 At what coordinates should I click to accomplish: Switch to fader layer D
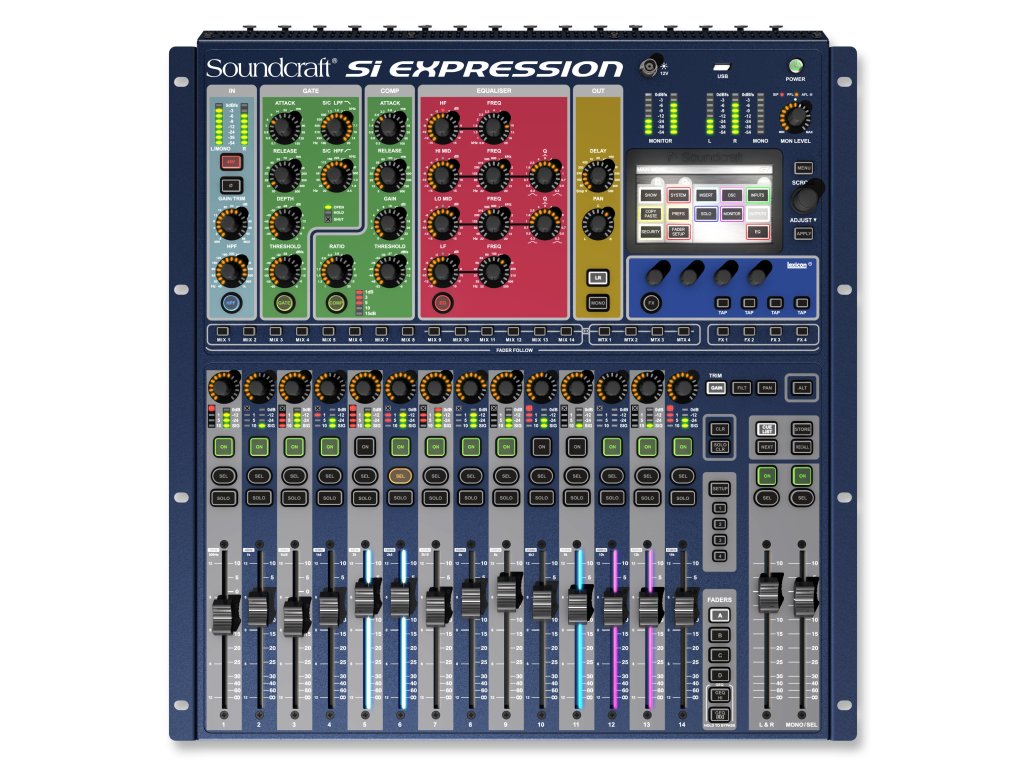(720, 675)
